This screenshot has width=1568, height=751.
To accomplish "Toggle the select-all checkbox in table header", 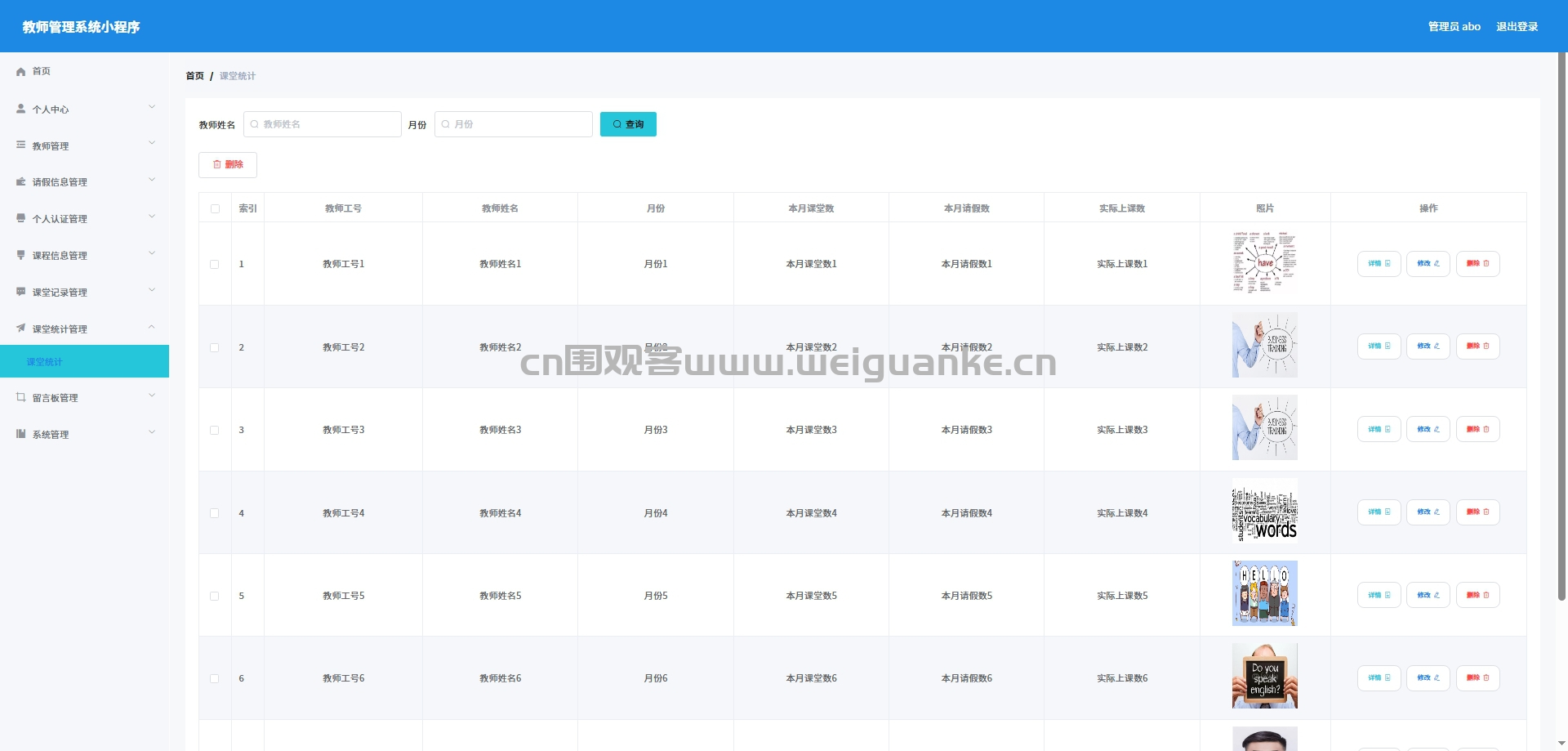I will (x=215, y=209).
